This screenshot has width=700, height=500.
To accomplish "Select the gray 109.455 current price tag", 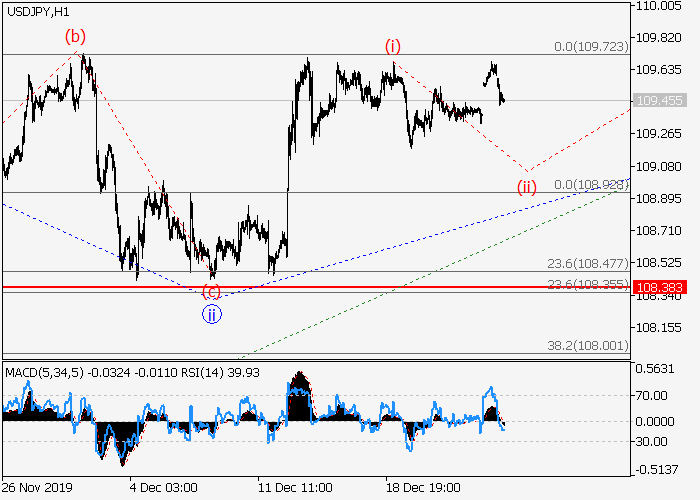I will click(659, 101).
